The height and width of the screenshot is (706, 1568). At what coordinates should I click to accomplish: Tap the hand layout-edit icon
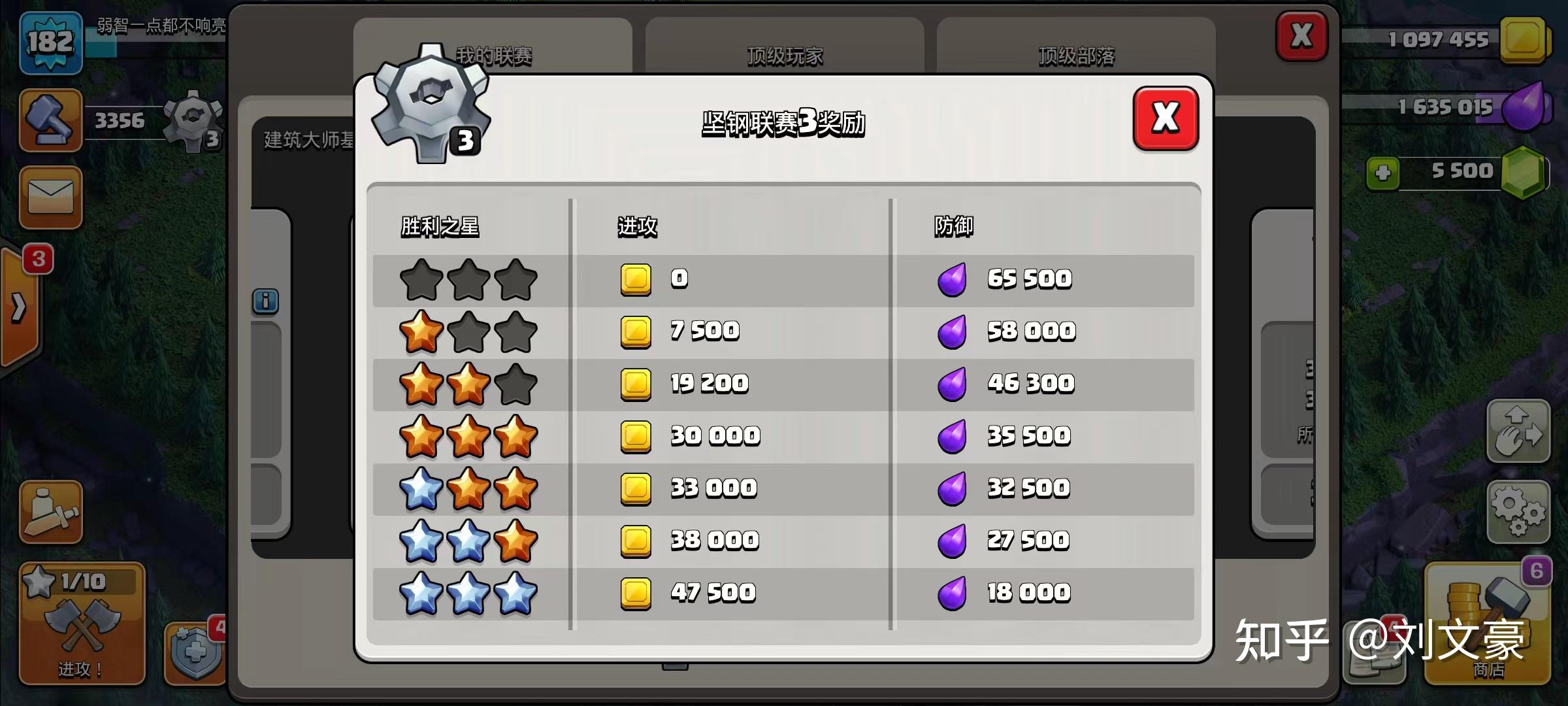(1518, 431)
